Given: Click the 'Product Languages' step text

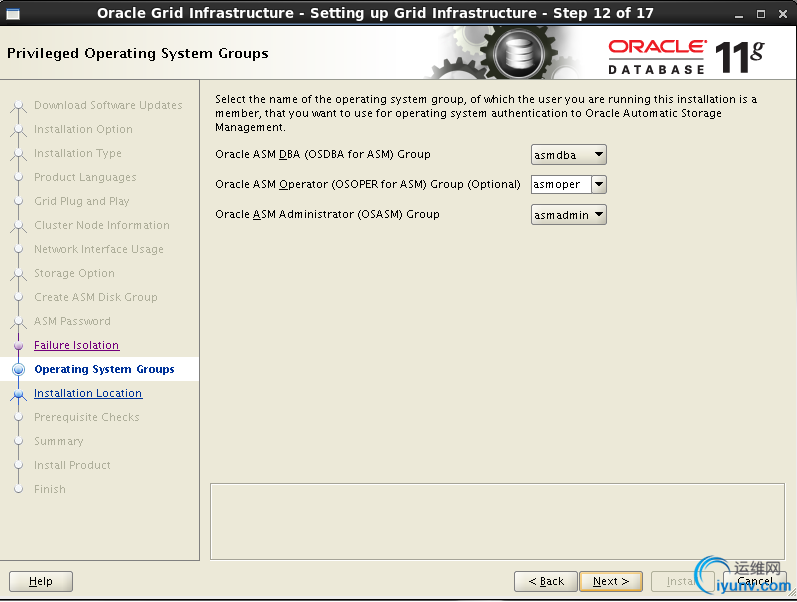Looking at the screenshot, I should click(85, 177).
